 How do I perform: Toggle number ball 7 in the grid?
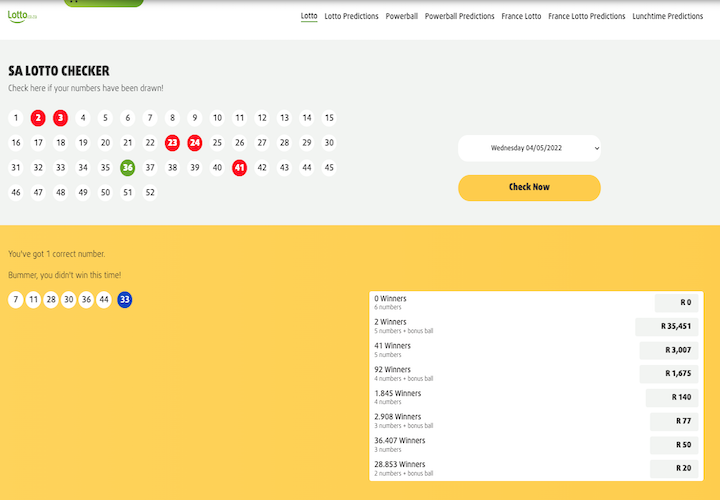point(150,118)
